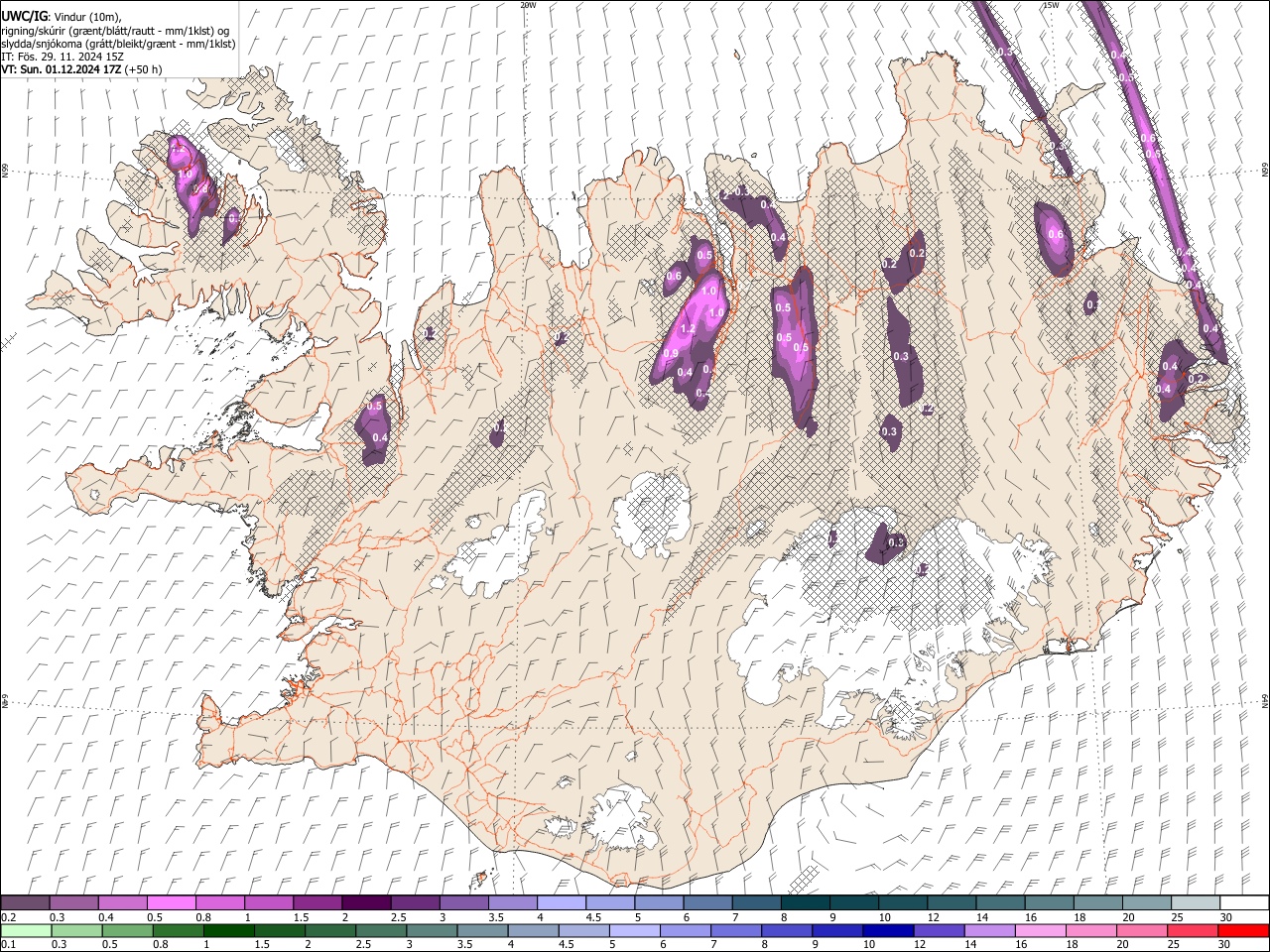Click top legend swatch between 0.3 and 0.4
The height and width of the screenshot is (952, 1270).
tap(73, 903)
